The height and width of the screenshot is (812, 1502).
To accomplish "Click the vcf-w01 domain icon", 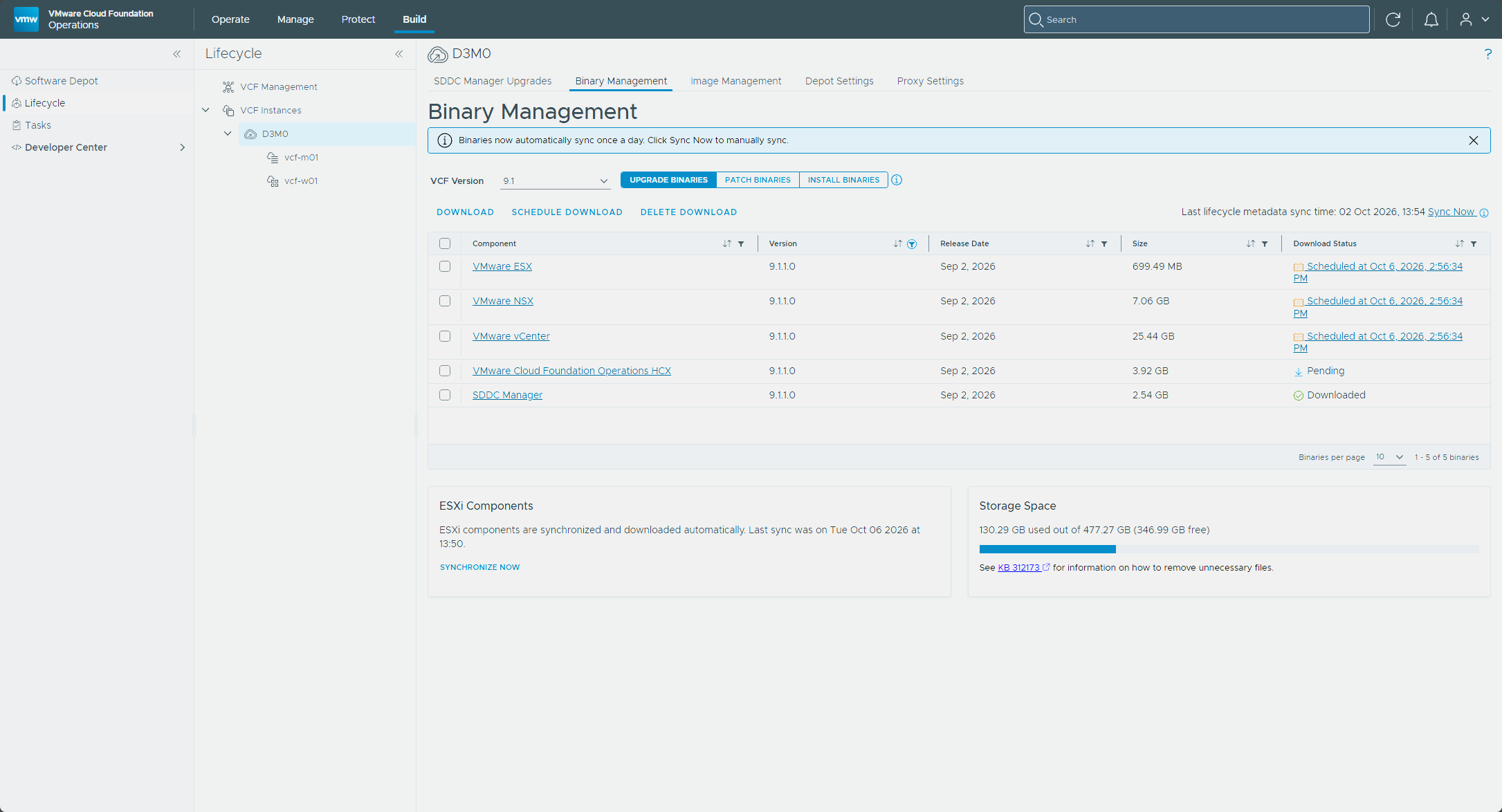I will pyautogui.click(x=273, y=181).
